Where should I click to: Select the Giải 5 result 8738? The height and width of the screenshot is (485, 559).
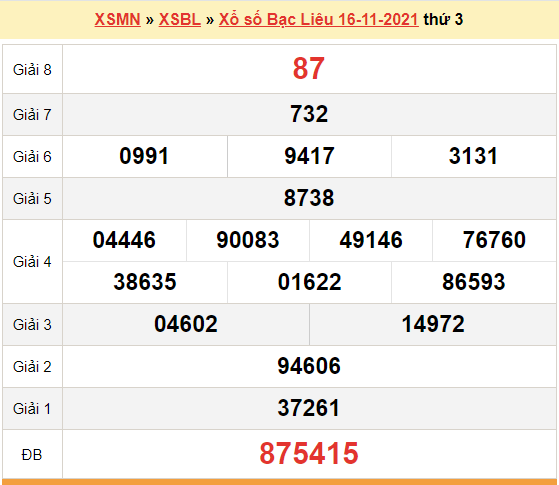(x=309, y=198)
